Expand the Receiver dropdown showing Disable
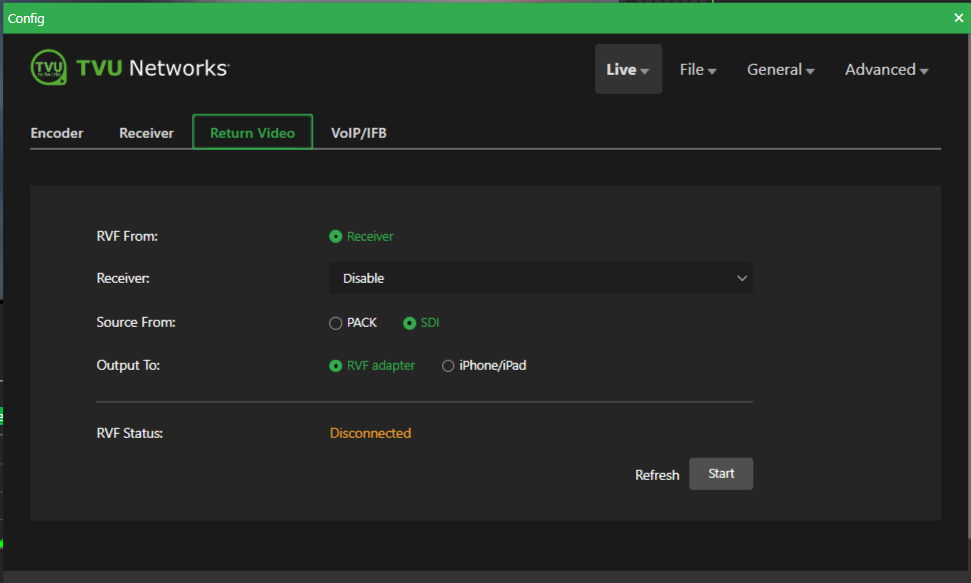 point(541,278)
